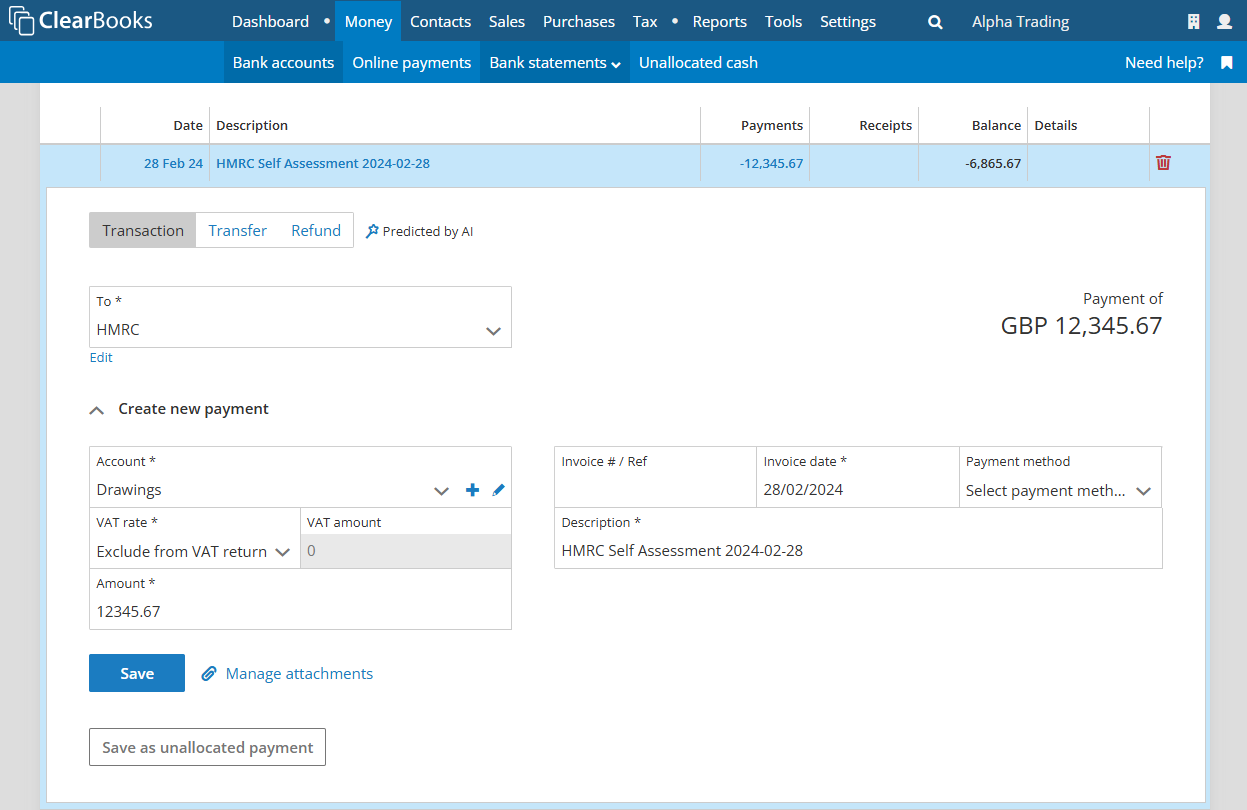Click the Balance column header

(996, 125)
